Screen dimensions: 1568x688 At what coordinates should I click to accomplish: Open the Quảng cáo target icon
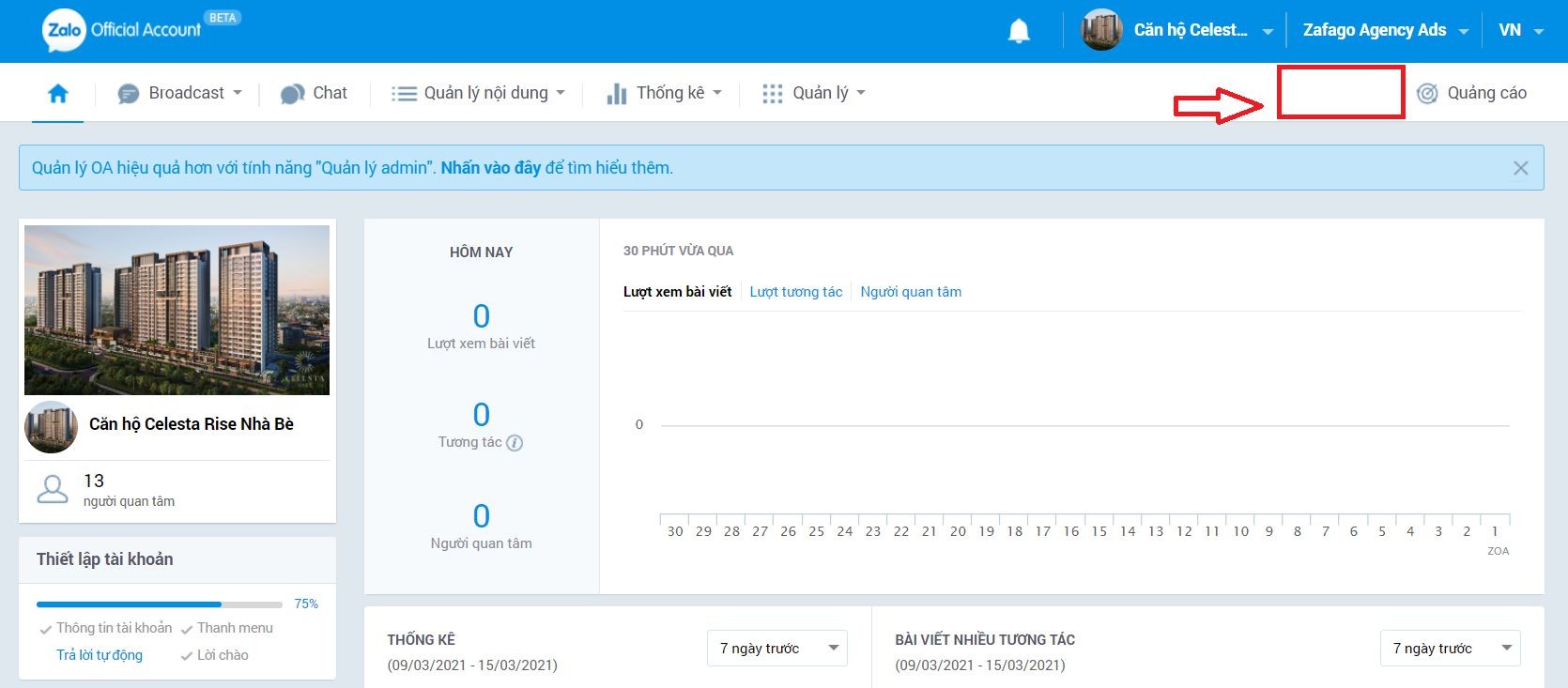click(x=1427, y=93)
